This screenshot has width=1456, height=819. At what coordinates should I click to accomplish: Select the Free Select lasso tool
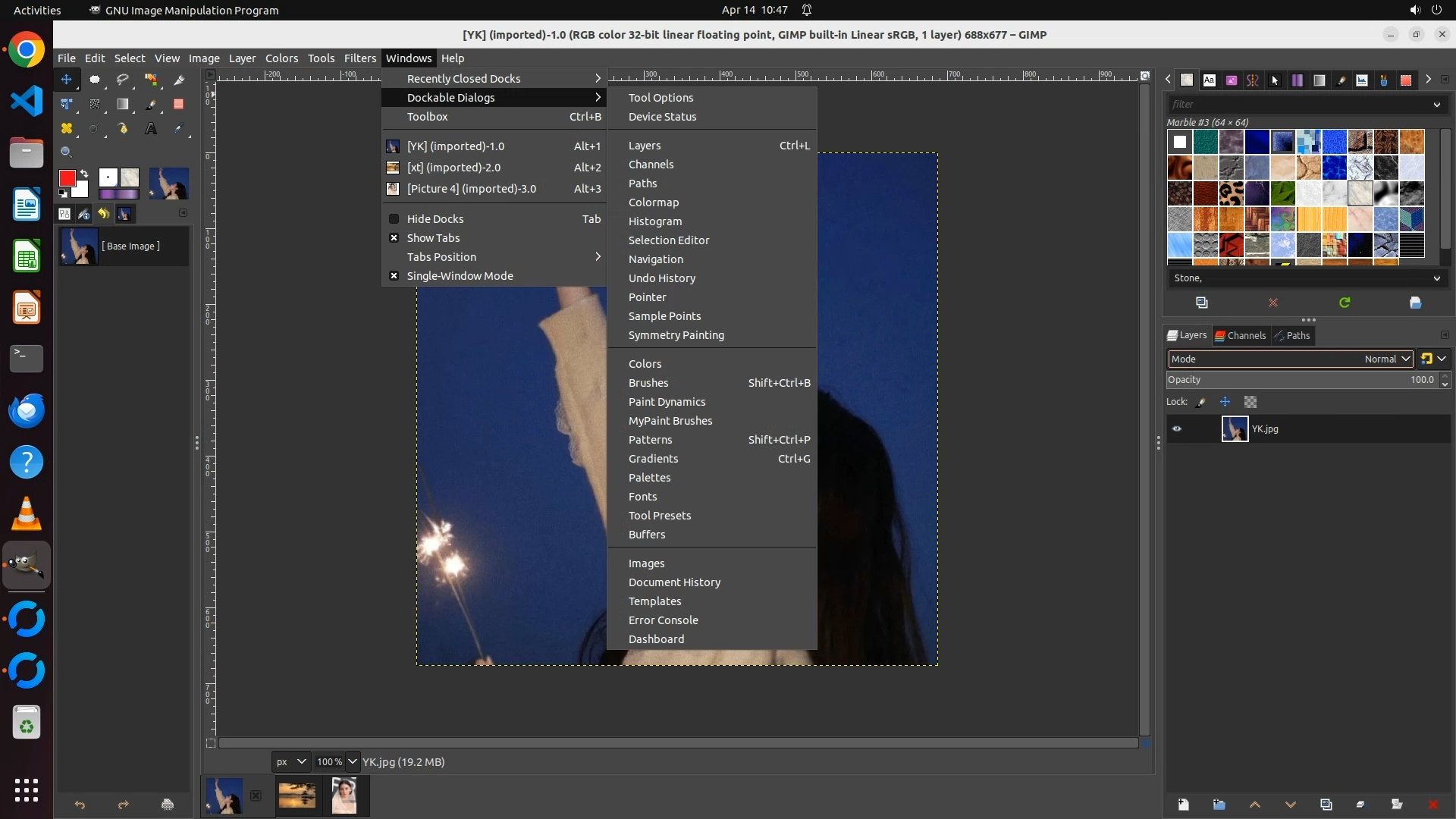[123, 80]
